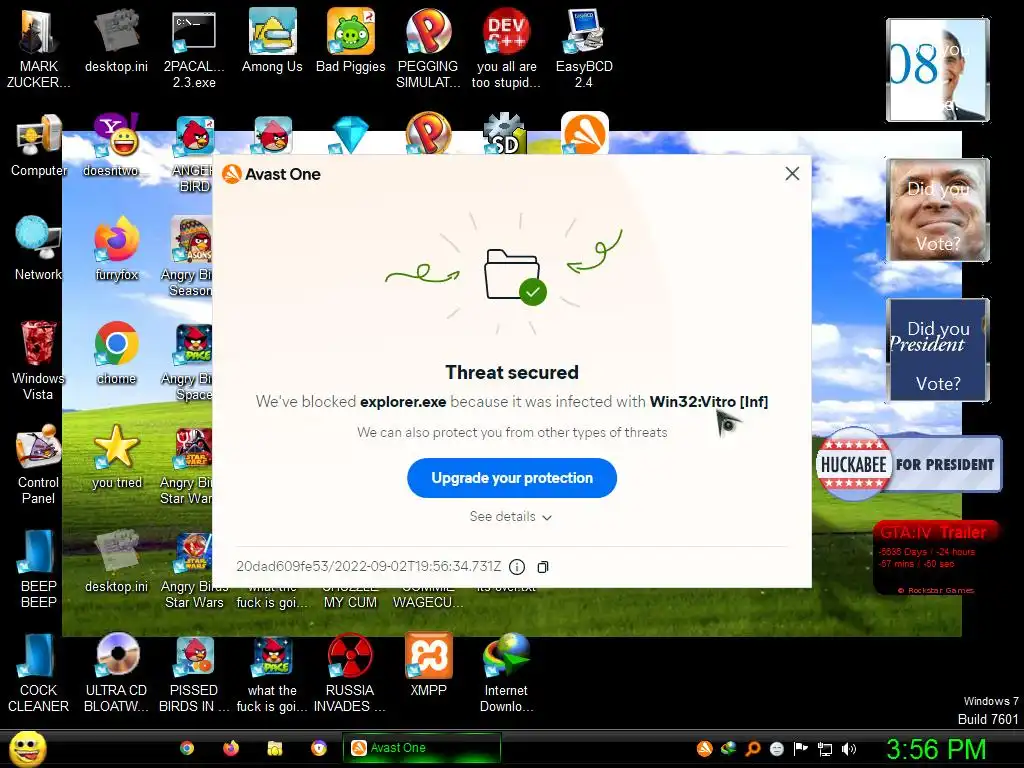Open the Action Center flag tray icon
Image resolution: width=1024 pixels, height=768 pixels.
pos(801,748)
